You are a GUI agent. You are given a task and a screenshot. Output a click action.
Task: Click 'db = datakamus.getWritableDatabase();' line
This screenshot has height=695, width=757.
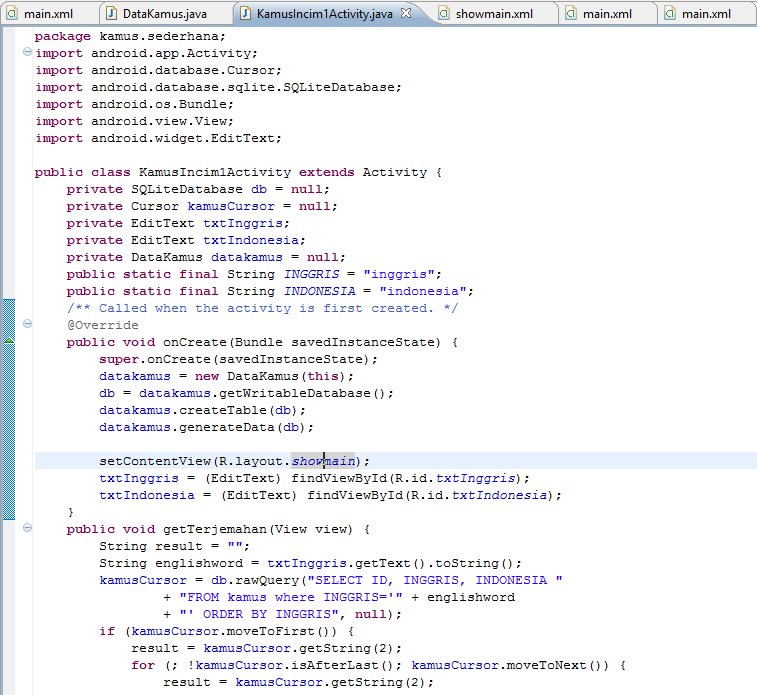pyautogui.click(x=246, y=393)
